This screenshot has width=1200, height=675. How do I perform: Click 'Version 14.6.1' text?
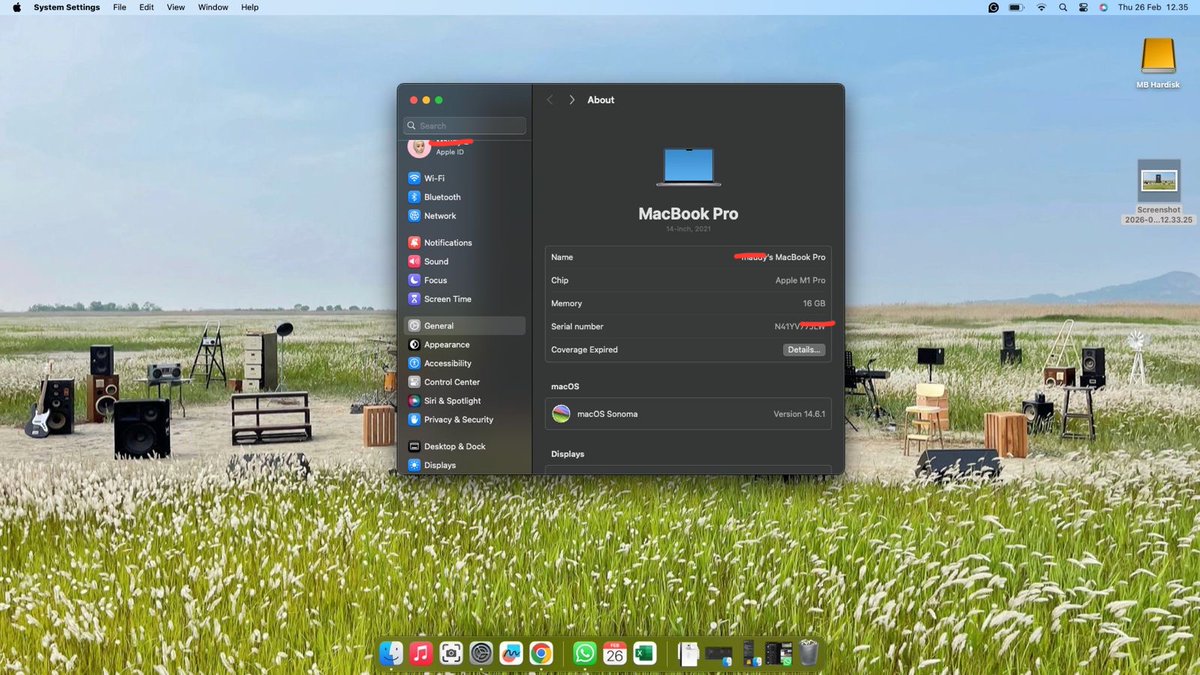click(x=799, y=414)
